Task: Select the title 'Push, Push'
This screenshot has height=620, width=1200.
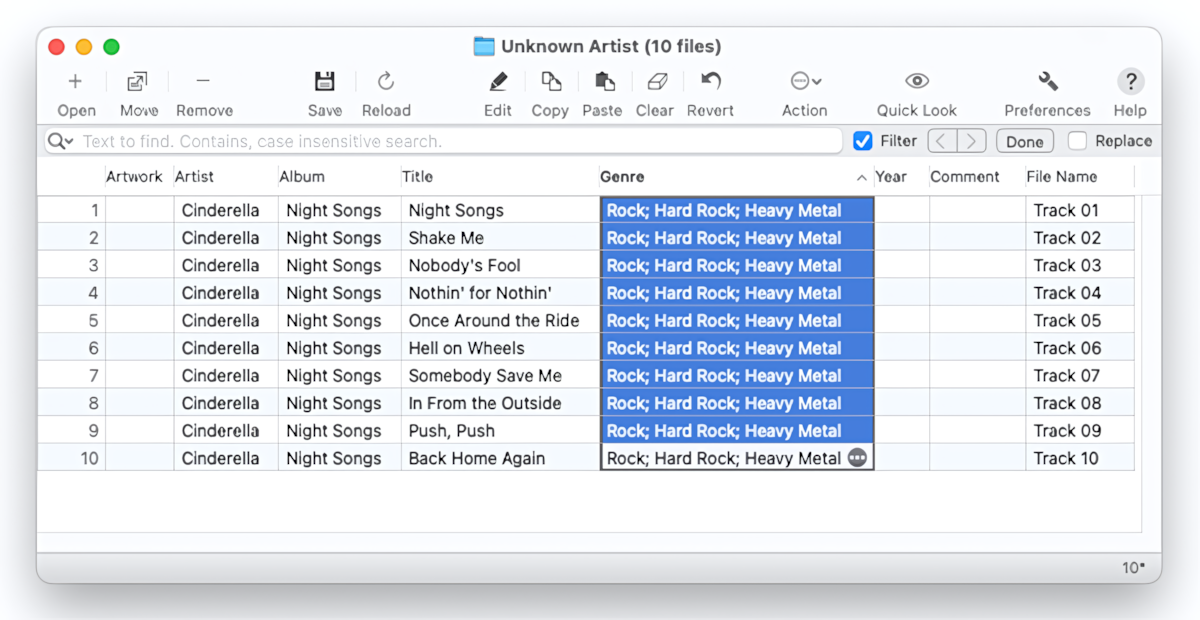Action: pyautogui.click(x=500, y=431)
